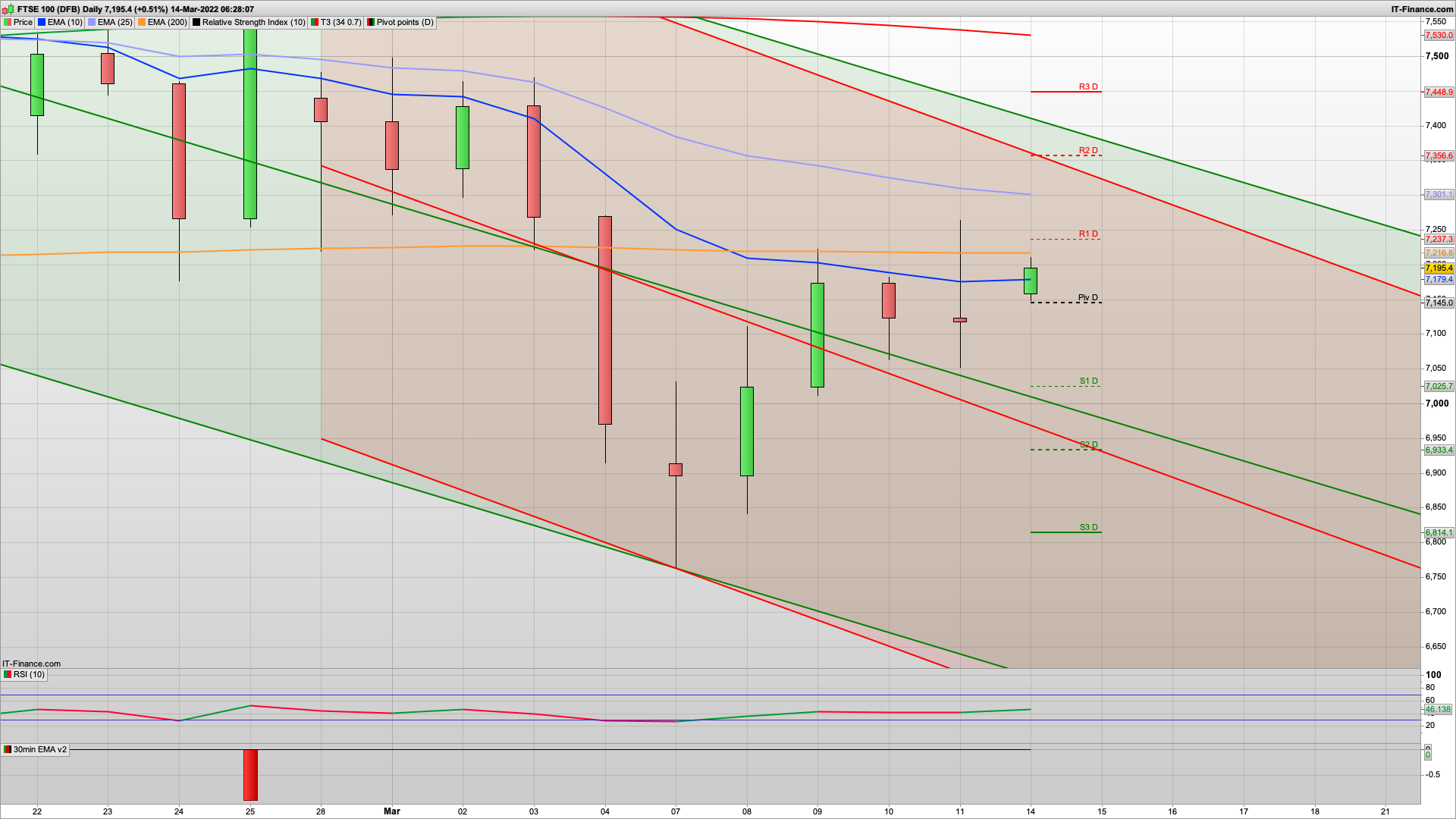
Task: Click the large red candle for 04 March
Action: 605,320
